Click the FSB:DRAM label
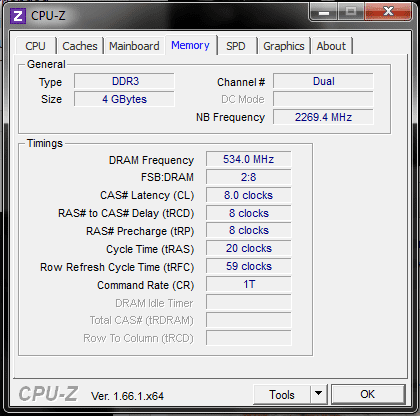Screen dimensions: 420x416 (167, 177)
